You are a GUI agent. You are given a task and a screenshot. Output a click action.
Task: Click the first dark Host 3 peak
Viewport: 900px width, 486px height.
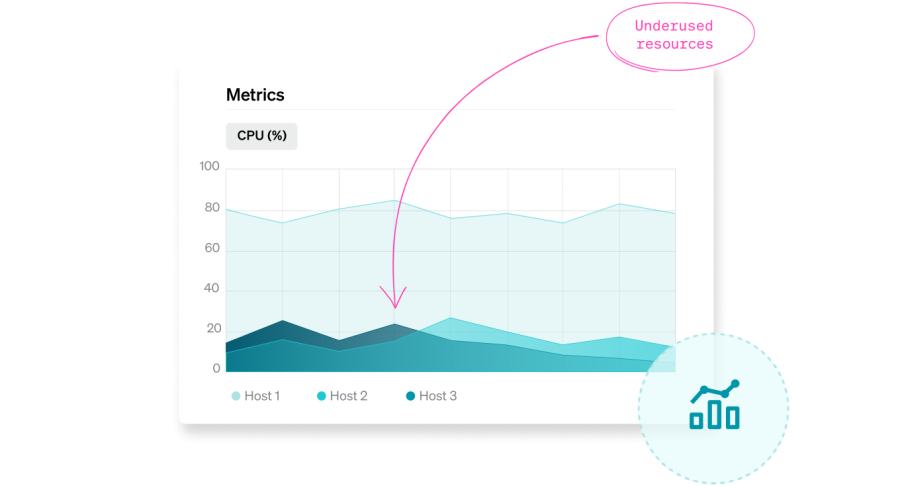coord(282,328)
